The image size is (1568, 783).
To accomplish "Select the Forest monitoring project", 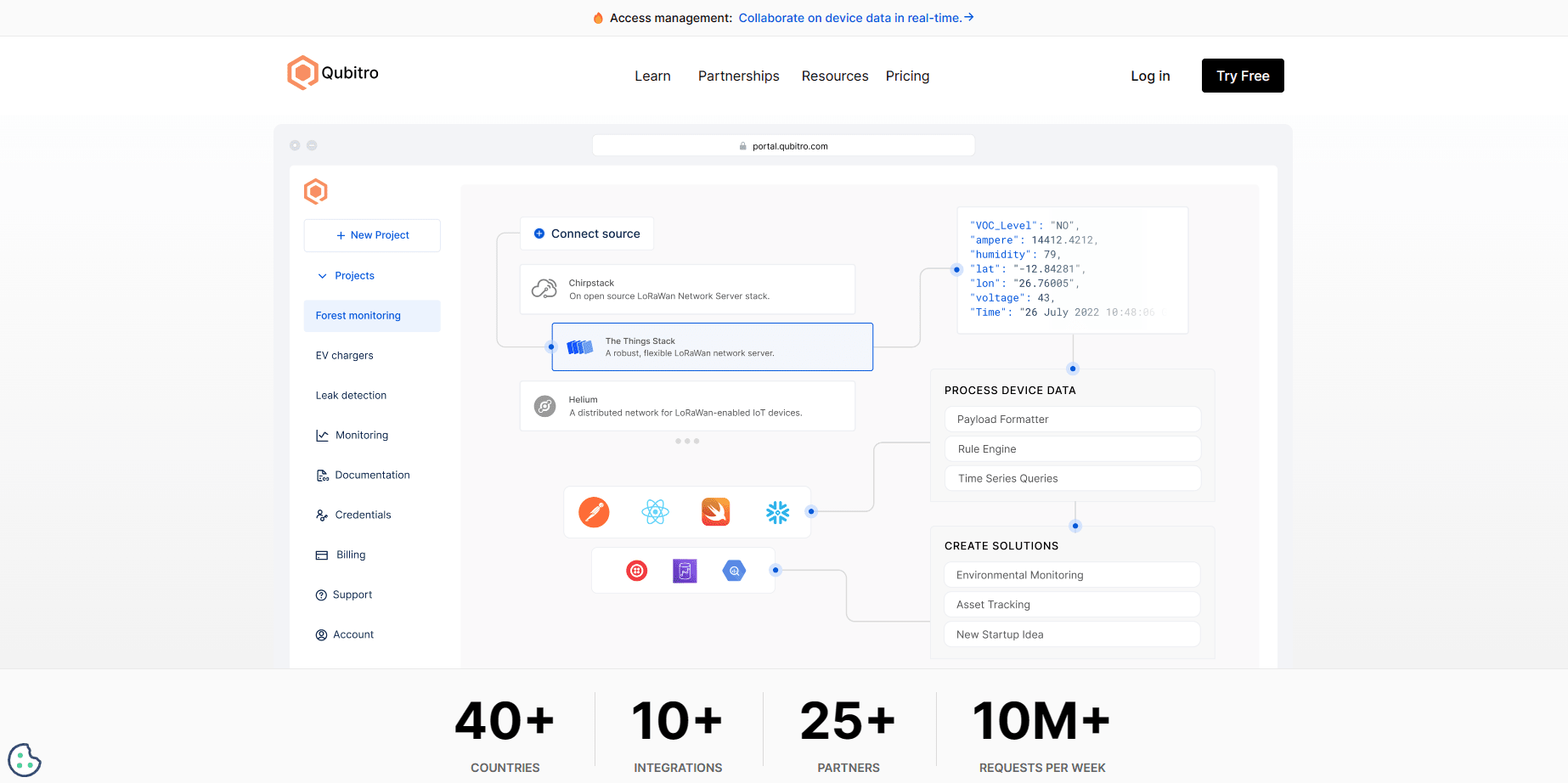I will point(372,316).
